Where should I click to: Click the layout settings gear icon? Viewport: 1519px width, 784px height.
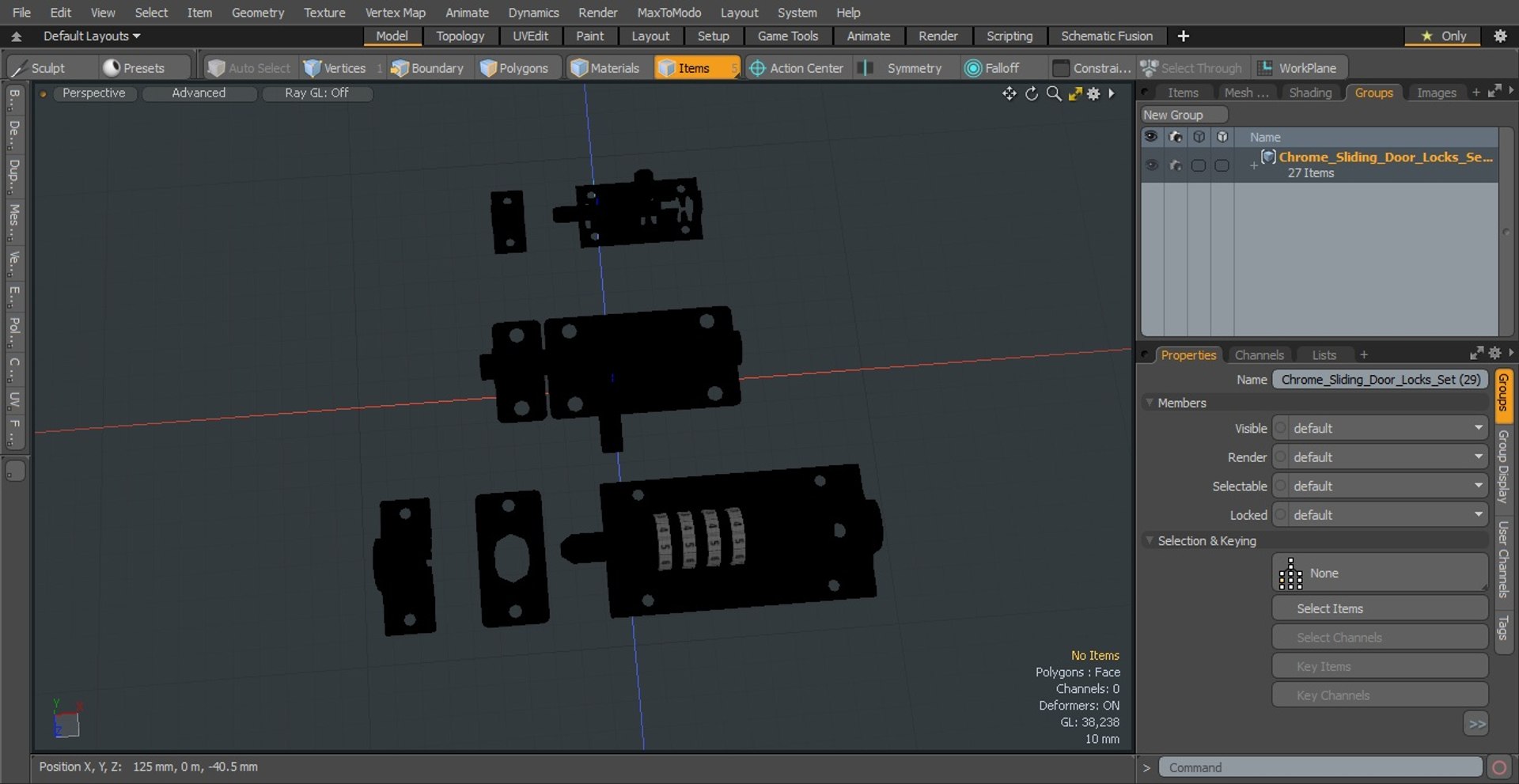tap(1499, 36)
